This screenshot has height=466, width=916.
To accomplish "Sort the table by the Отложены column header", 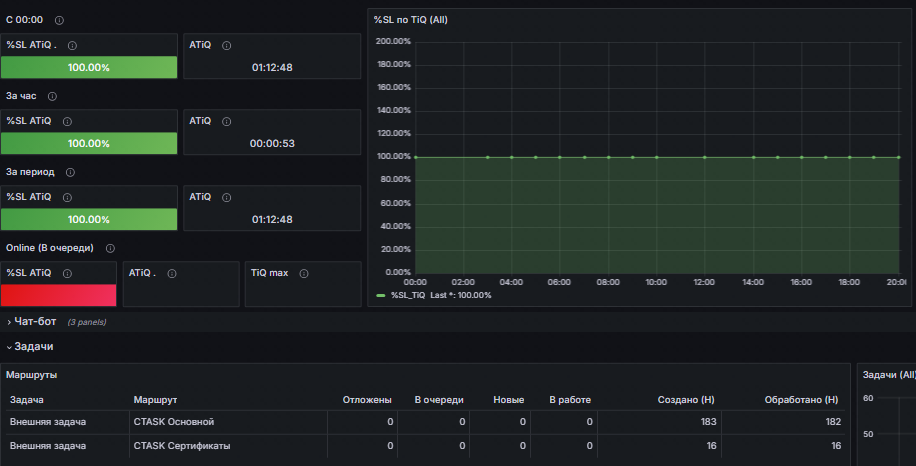I will (x=367, y=400).
